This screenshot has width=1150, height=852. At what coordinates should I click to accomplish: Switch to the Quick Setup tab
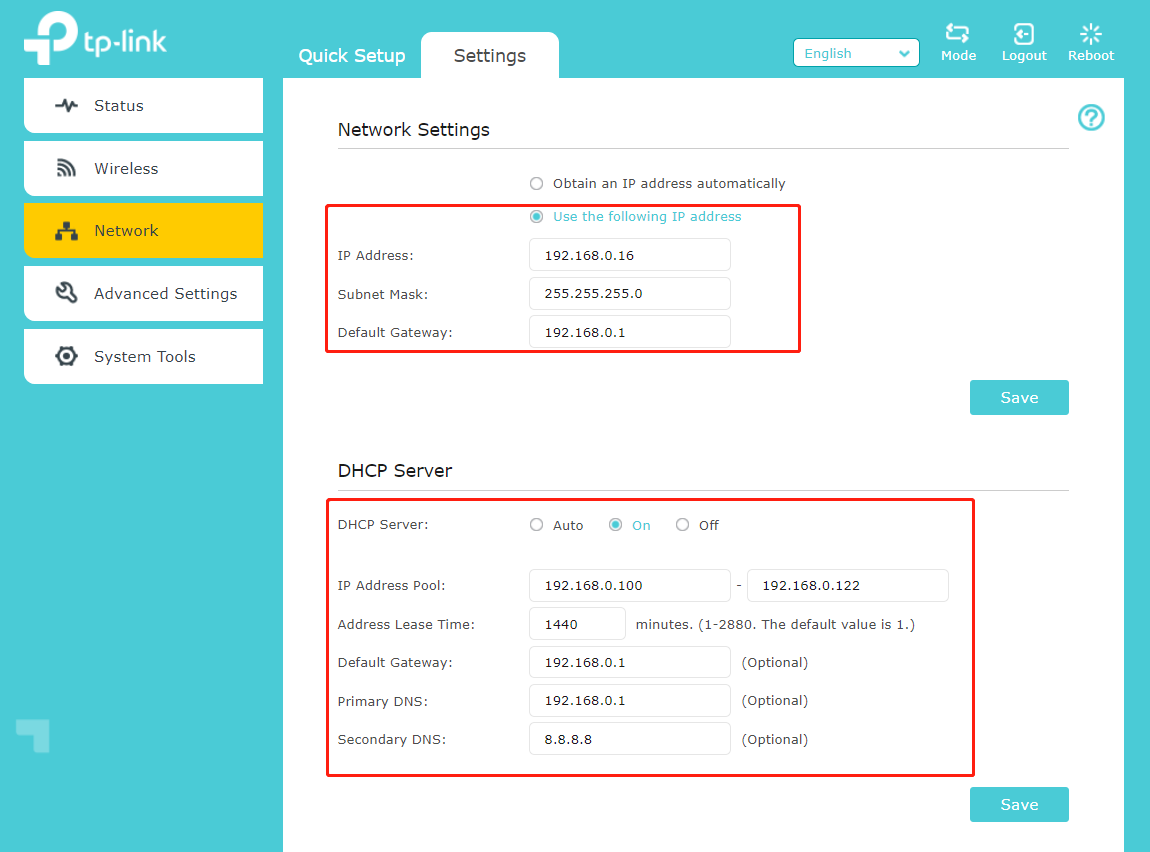point(352,56)
